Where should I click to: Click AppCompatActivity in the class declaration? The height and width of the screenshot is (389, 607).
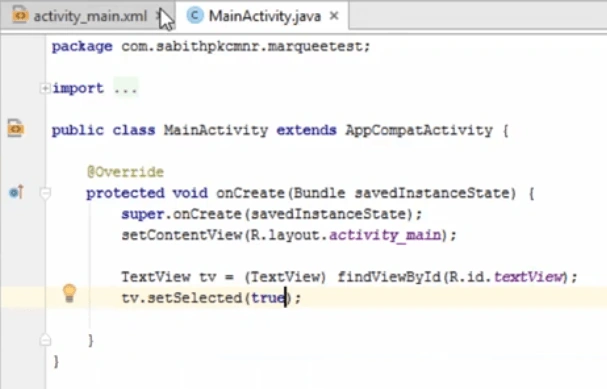click(419, 130)
